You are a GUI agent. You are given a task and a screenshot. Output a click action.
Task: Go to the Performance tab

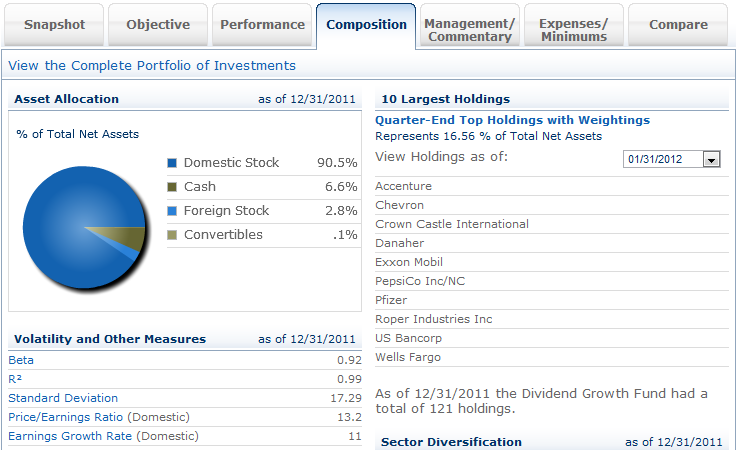click(x=262, y=24)
